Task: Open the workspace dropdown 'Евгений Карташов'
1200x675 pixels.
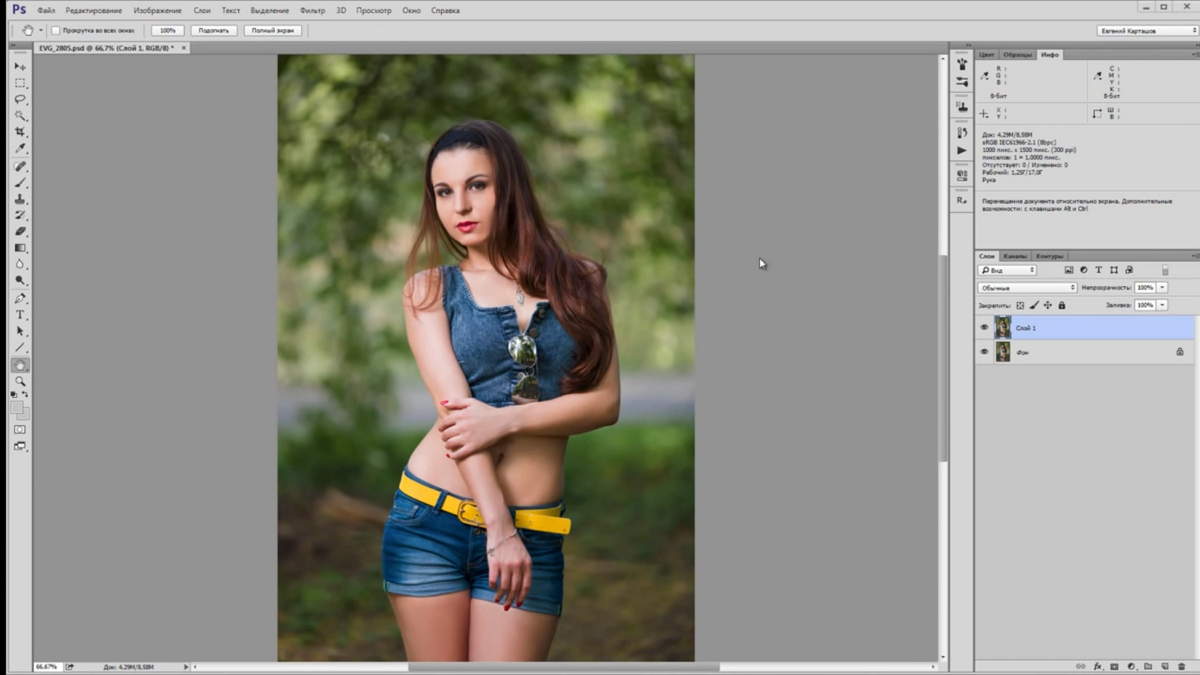Action: pos(1146,31)
